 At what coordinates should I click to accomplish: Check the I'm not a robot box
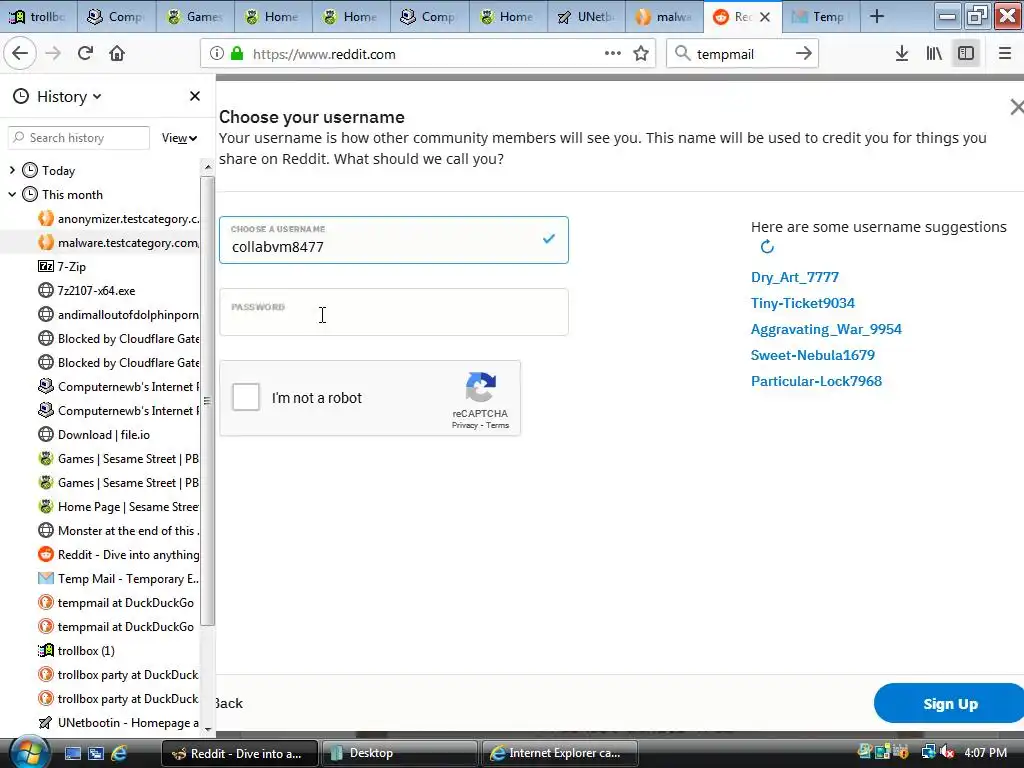(x=246, y=397)
